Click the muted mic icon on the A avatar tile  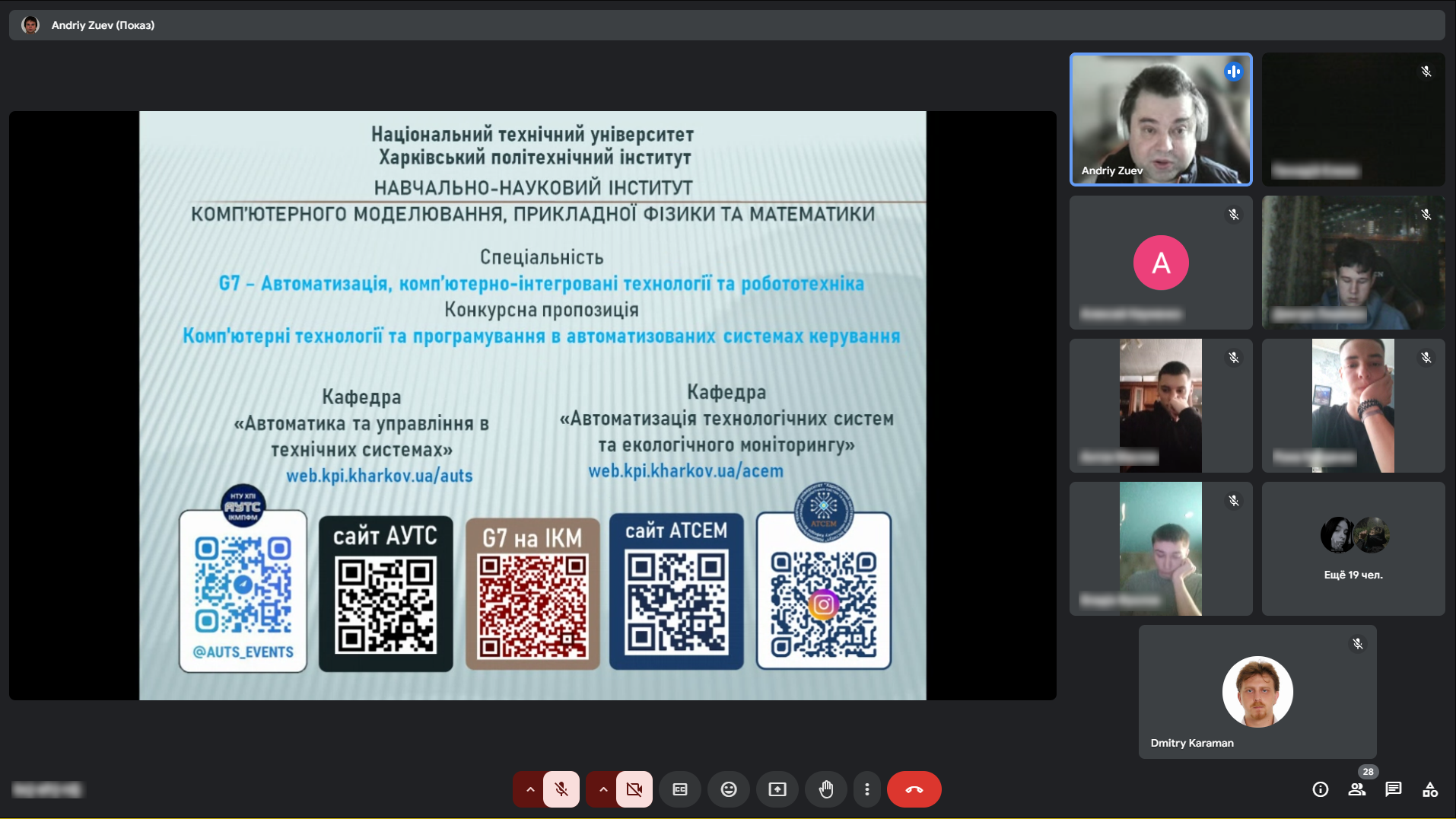1234,215
